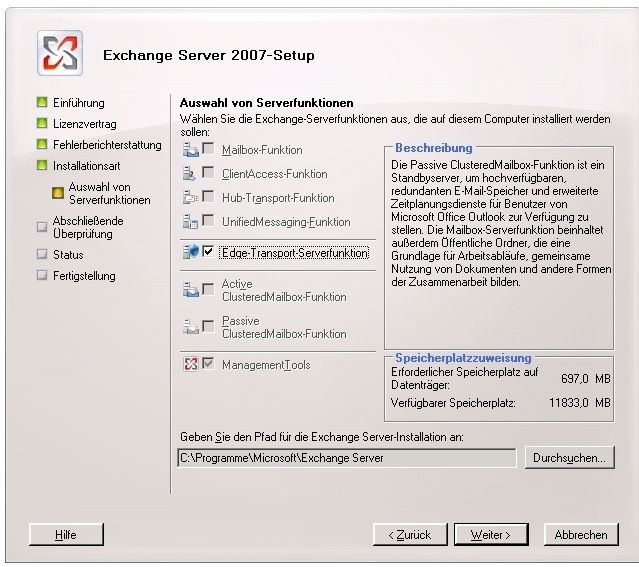
Task: Click the Active ClusteredMailbox-Funktion icon
Action: coord(191,290)
